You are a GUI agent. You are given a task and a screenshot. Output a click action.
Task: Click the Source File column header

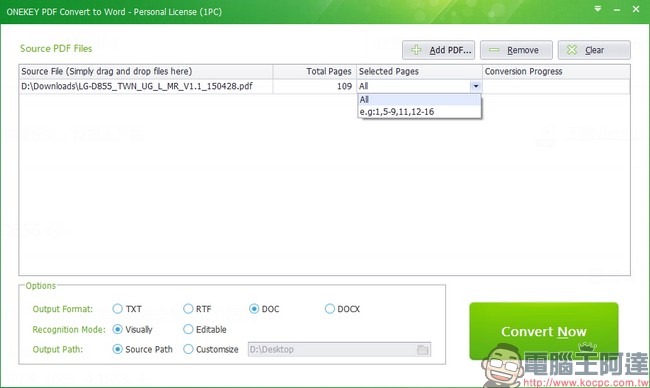pos(146,71)
